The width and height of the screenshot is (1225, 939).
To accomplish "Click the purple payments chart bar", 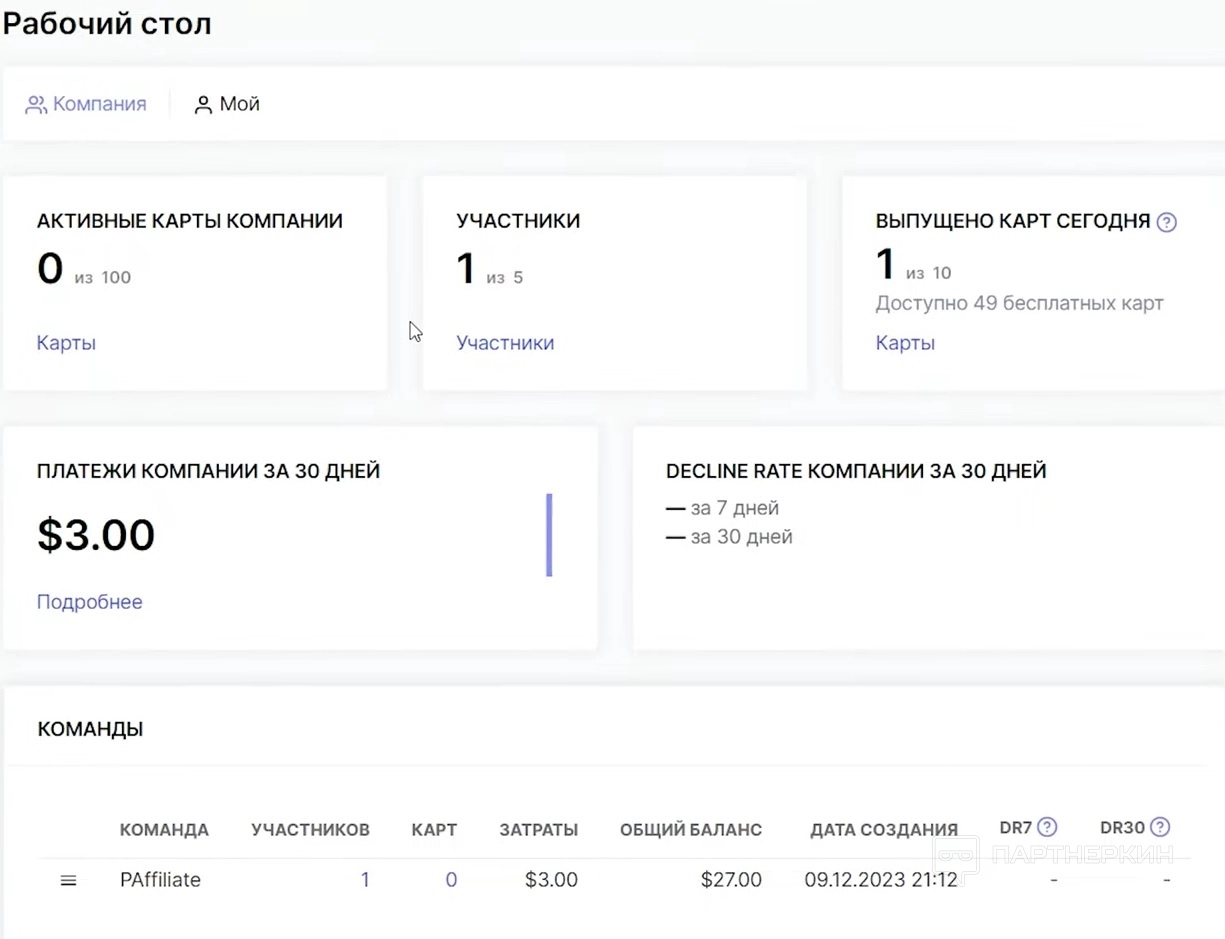I will (549, 535).
